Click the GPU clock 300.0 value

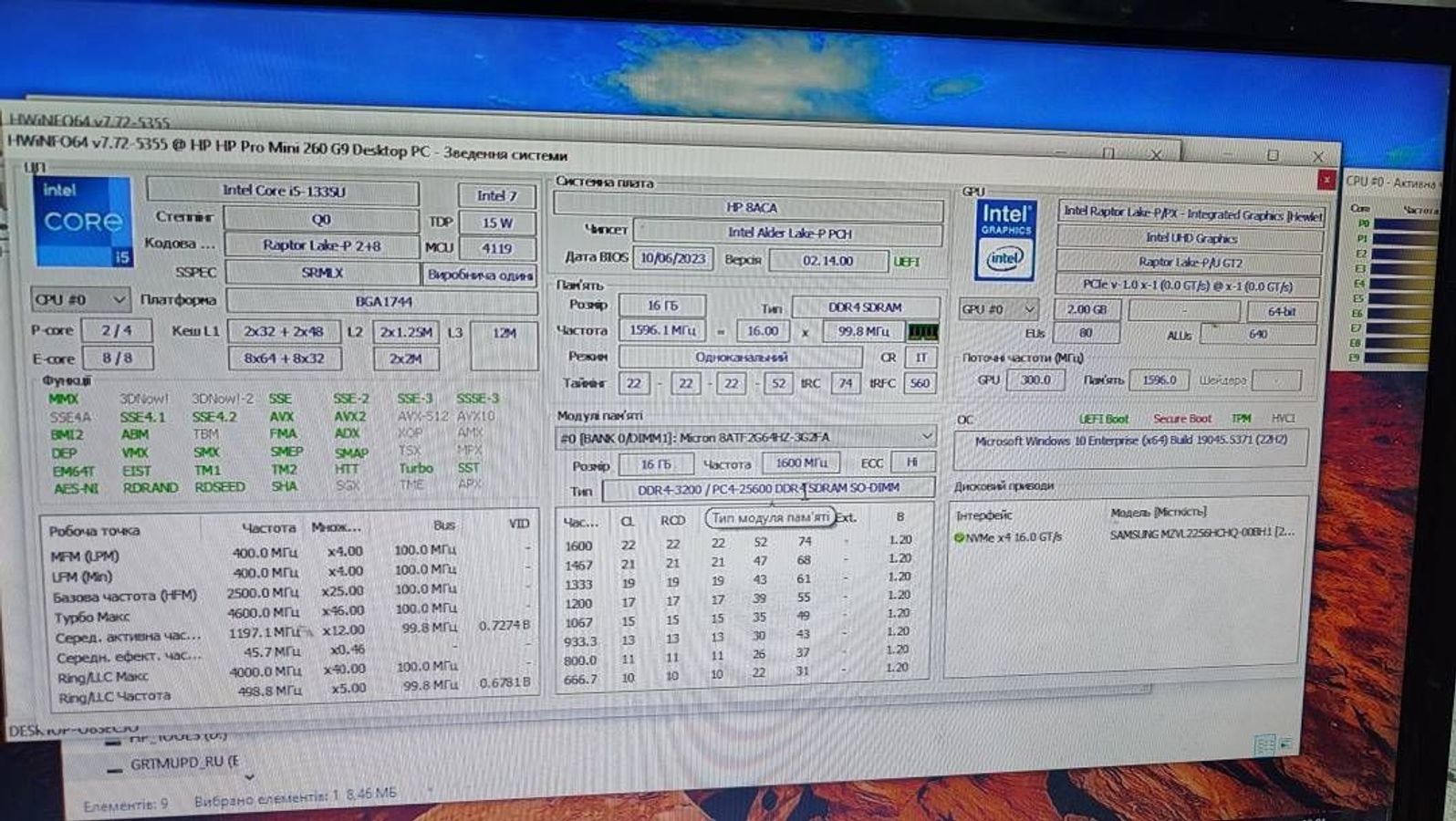[1035, 379]
